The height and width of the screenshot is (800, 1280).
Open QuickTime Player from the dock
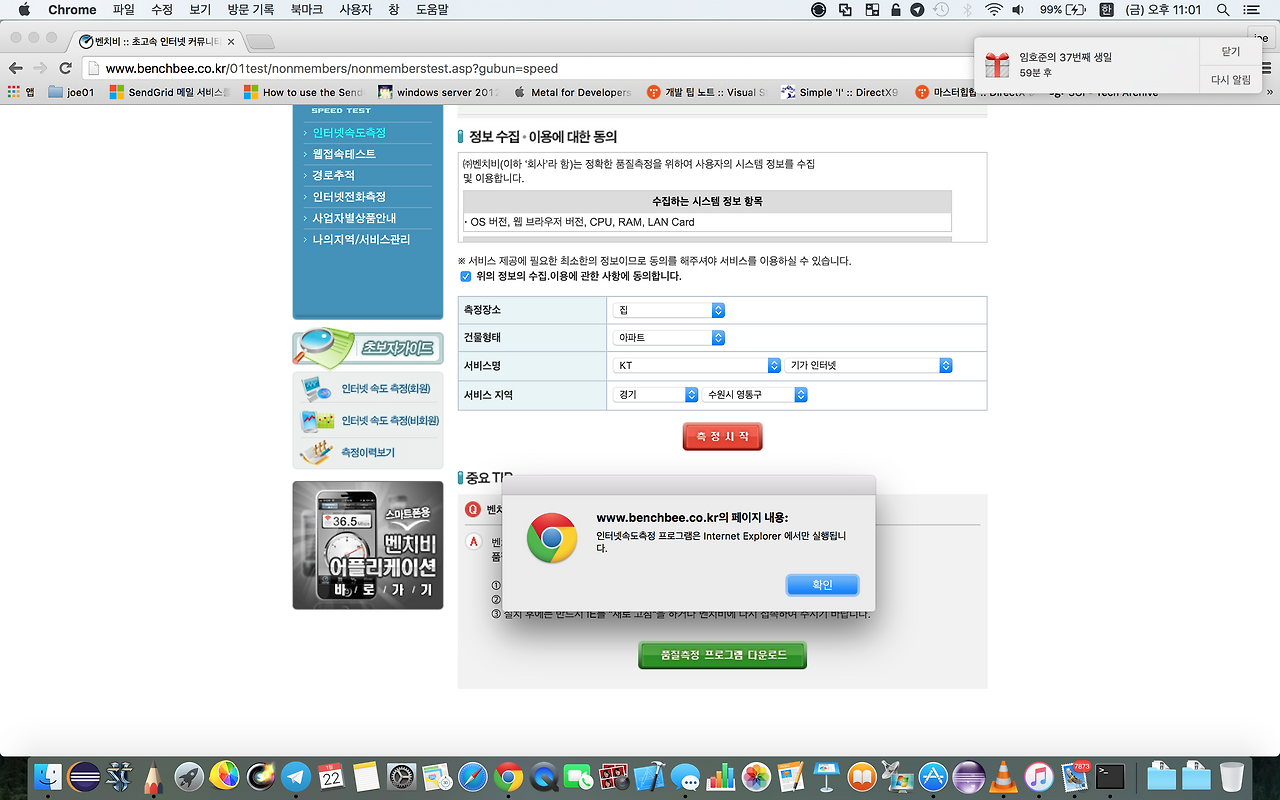click(x=544, y=776)
